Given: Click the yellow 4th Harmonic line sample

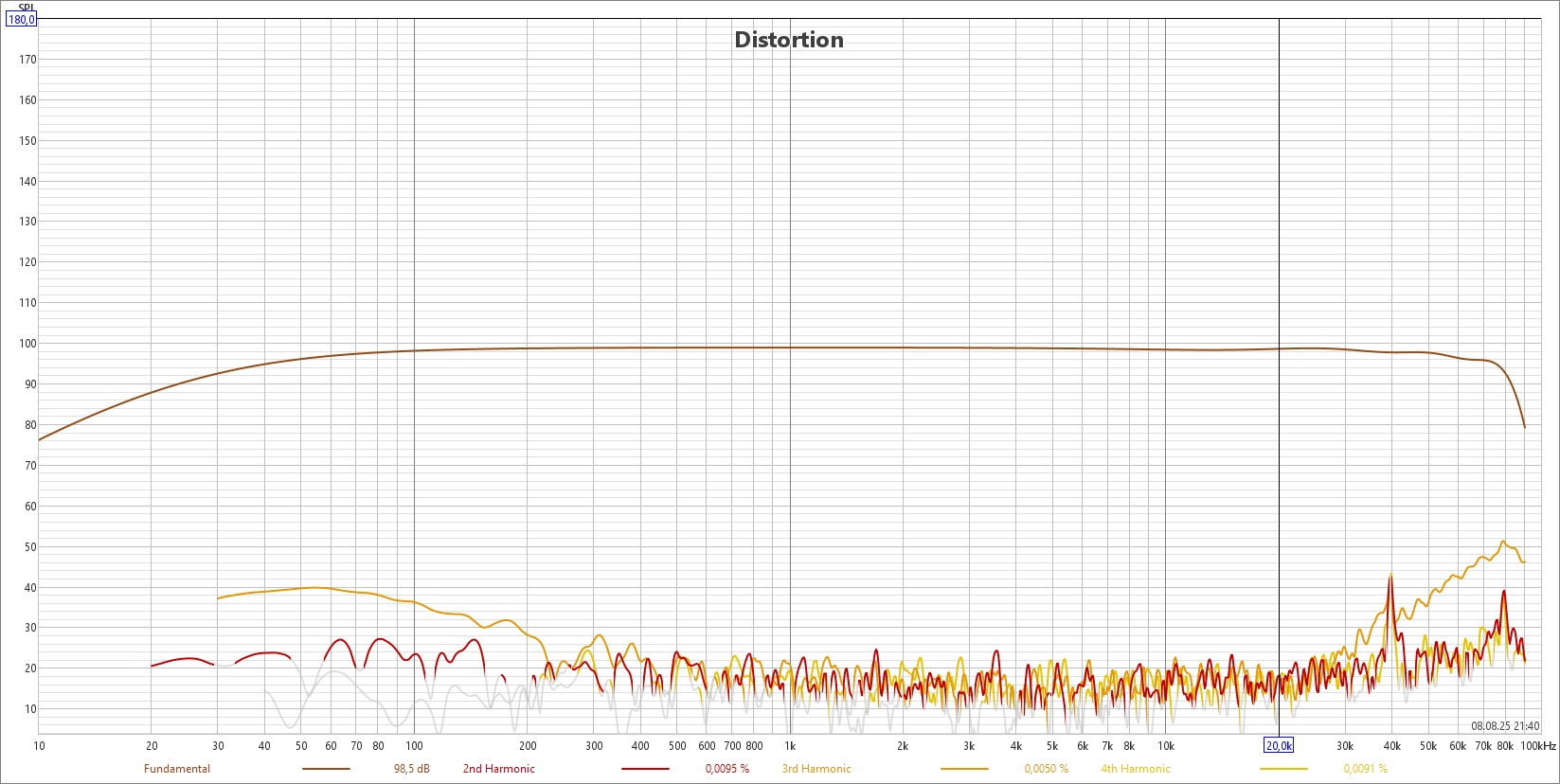Looking at the screenshot, I should pyautogui.click(x=1283, y=769).
